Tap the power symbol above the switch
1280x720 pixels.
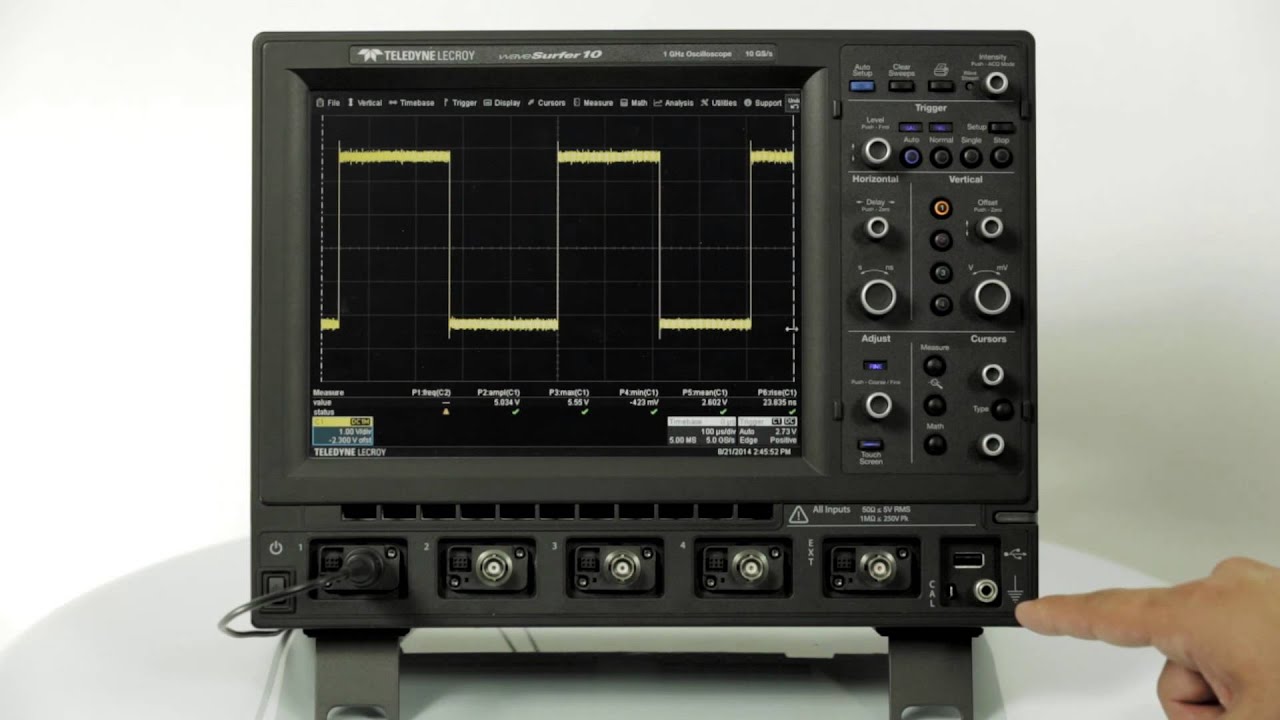point(277,547)
